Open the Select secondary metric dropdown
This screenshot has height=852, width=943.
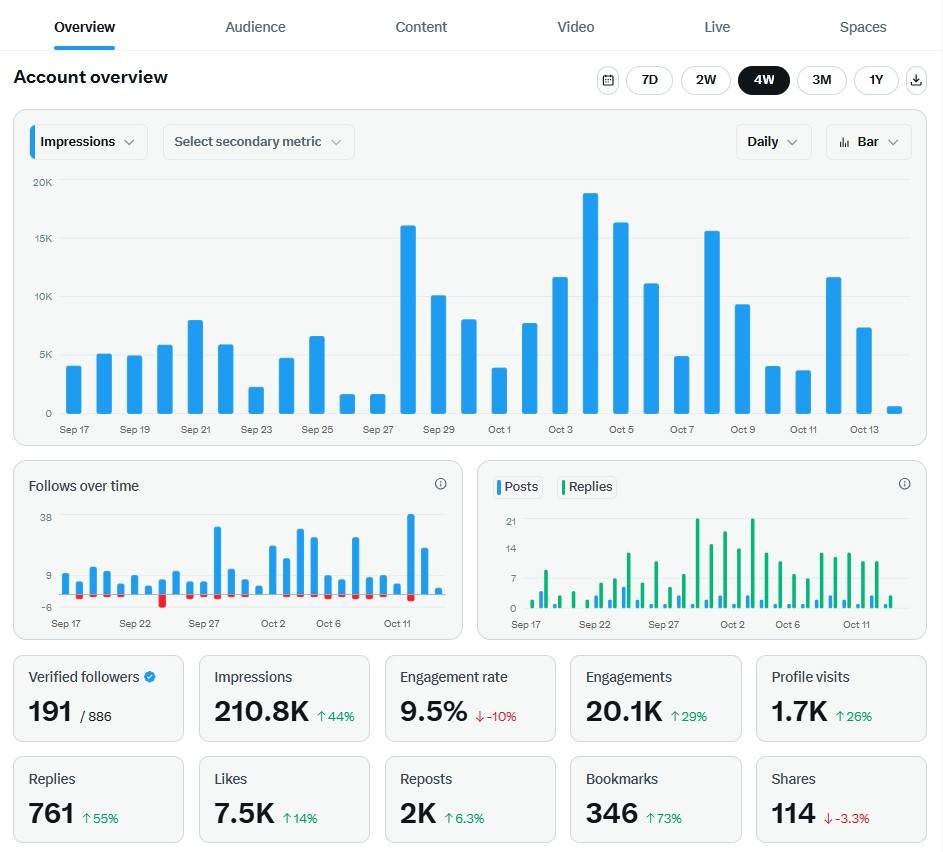(x=258, y=142)
